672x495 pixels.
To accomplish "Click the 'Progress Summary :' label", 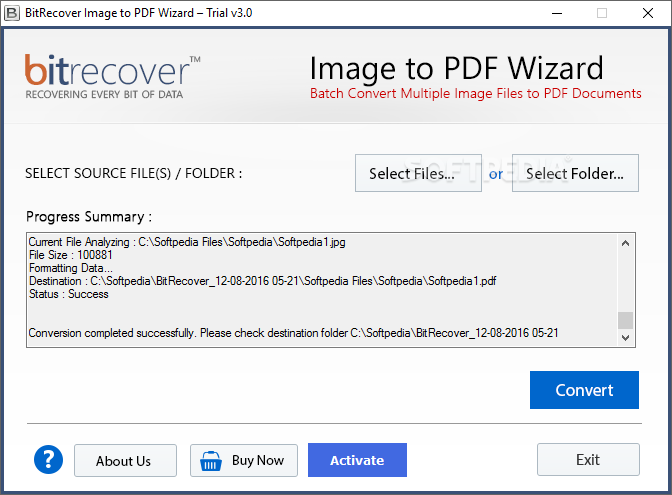I will [x=89, y=216].
